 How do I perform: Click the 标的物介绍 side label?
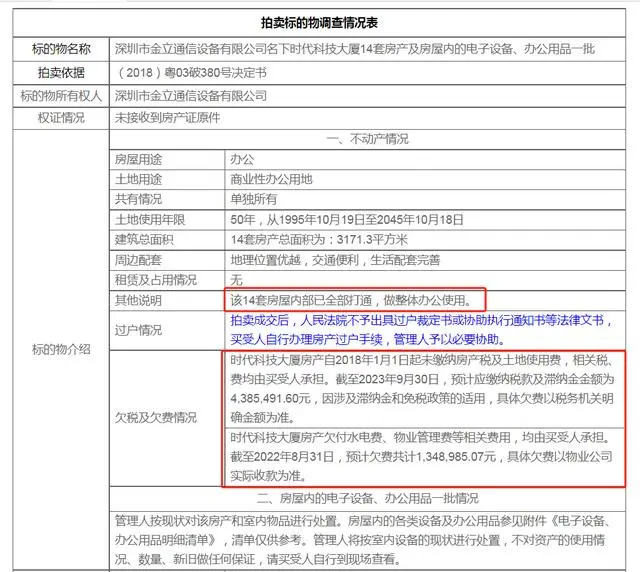[x=61, y=349]
